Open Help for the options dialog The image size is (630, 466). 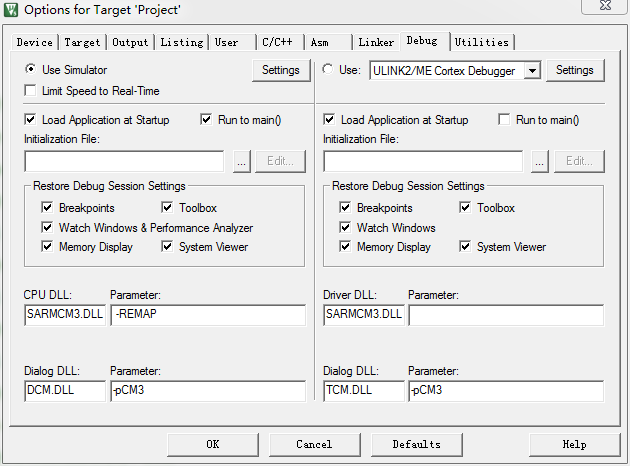pos(575,444)
